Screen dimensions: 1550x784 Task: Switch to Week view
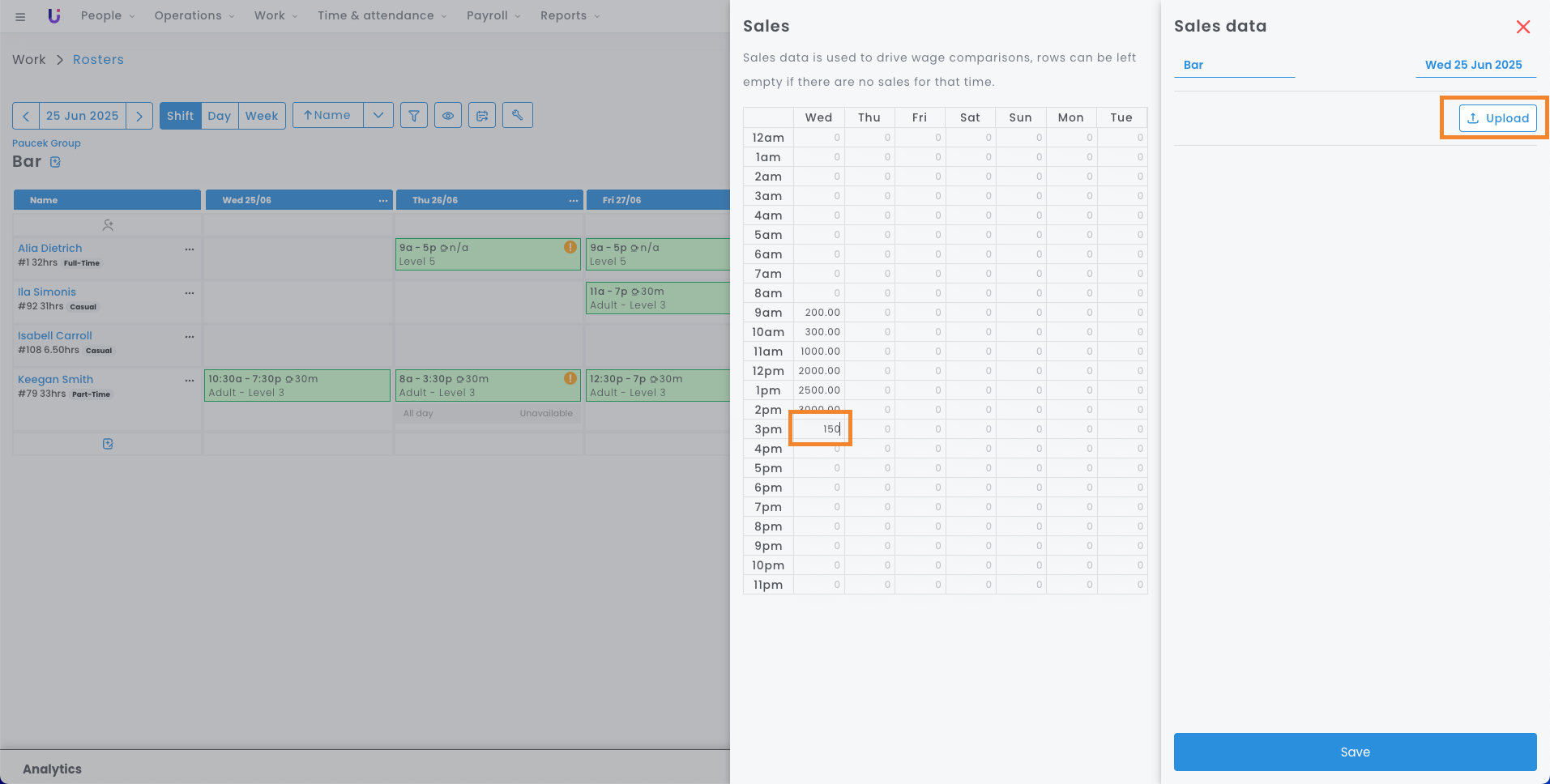coord(262,116)
